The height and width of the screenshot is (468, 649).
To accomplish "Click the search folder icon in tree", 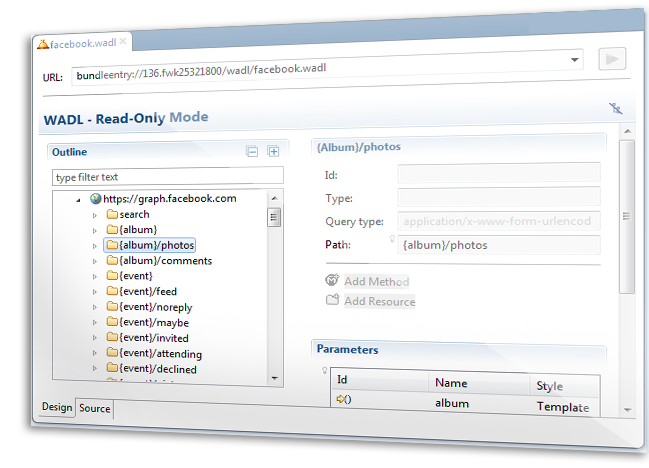I will tap(111, 214).
